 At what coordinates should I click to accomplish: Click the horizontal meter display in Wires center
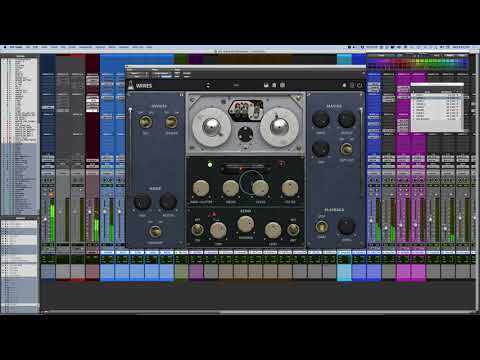(x=246, y=168)
